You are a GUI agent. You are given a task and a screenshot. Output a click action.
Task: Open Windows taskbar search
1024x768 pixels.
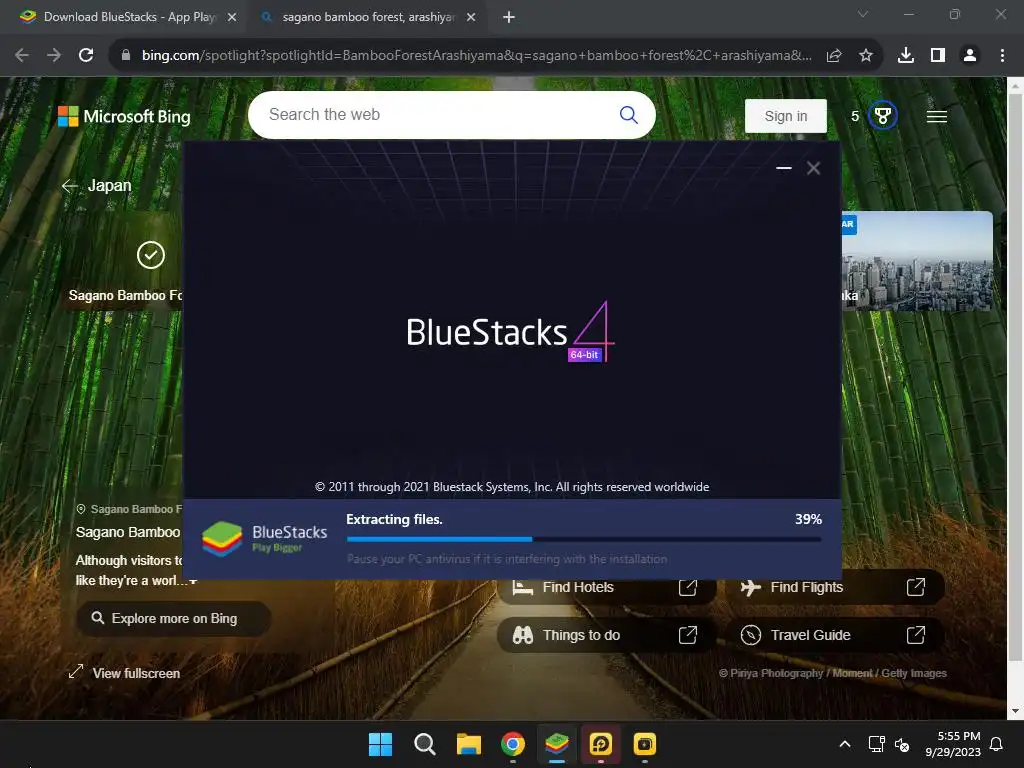tap(424, 744)
